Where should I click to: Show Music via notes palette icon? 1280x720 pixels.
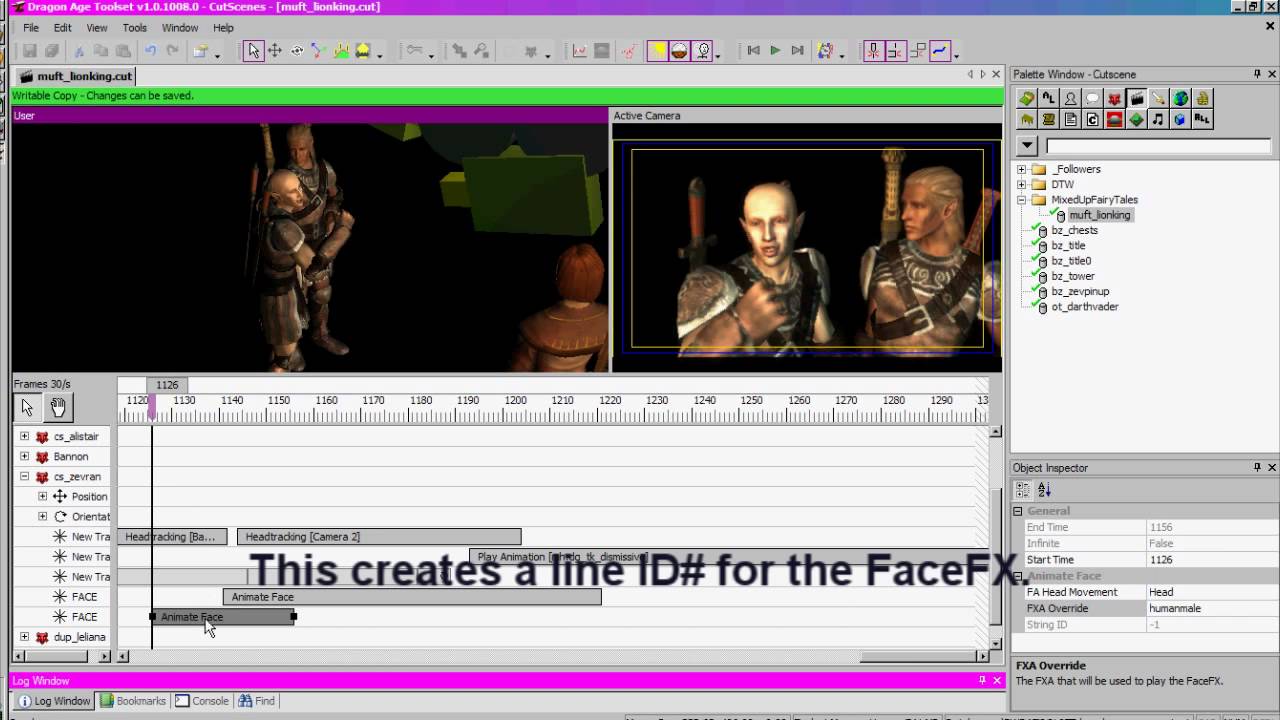pos(1158,119)
